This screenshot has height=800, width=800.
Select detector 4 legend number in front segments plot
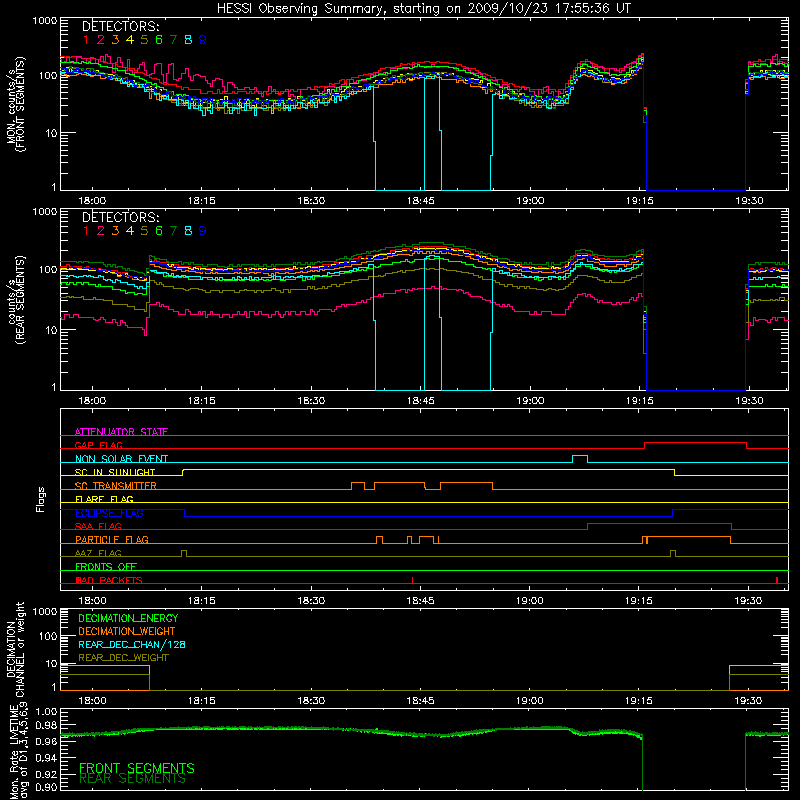(130, 40)
